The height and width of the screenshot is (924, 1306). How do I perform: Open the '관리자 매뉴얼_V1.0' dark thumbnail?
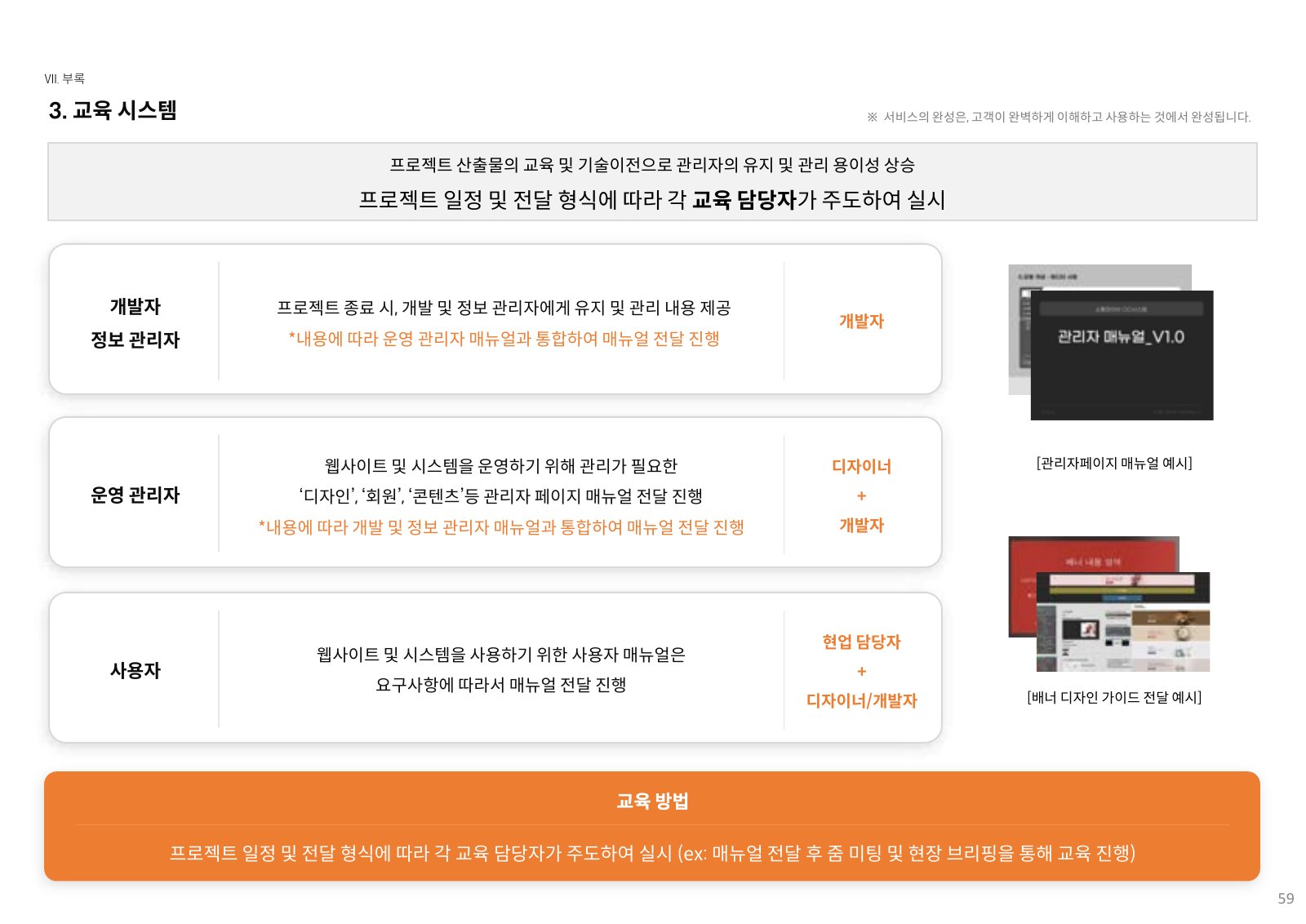(x=1122, y=355)
